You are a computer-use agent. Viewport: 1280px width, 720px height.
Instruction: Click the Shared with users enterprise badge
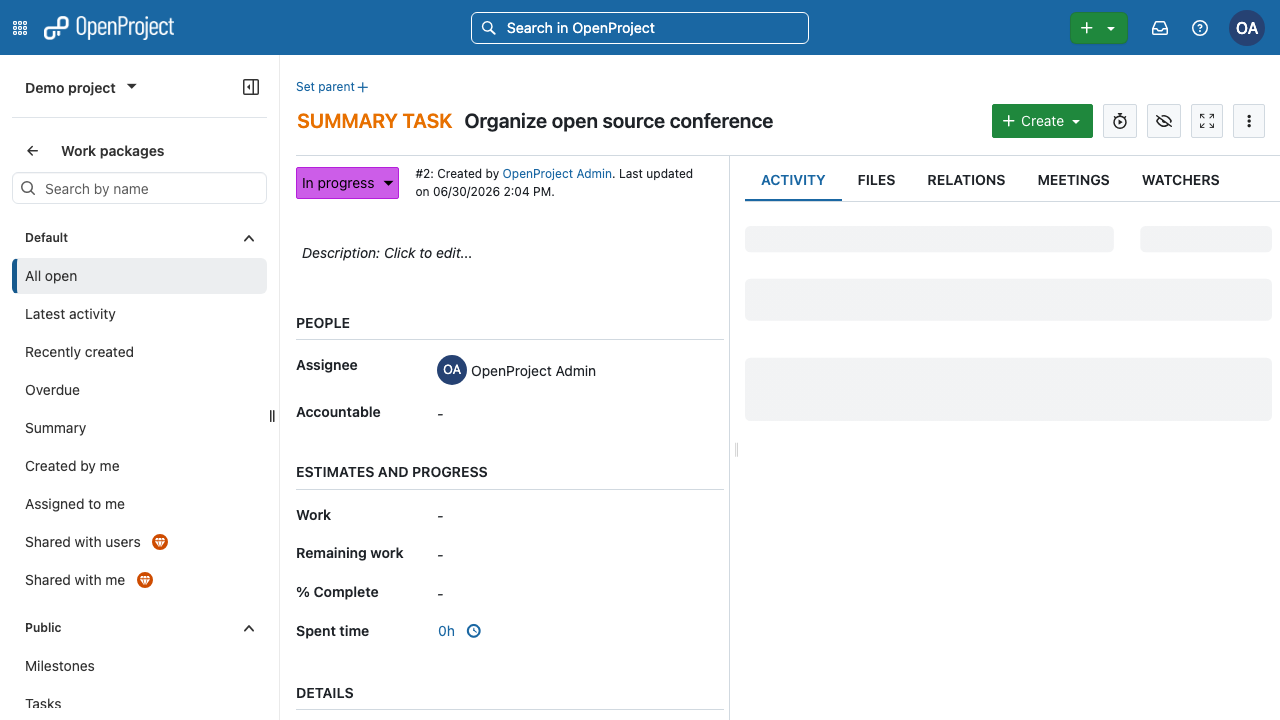coord(160,542)
